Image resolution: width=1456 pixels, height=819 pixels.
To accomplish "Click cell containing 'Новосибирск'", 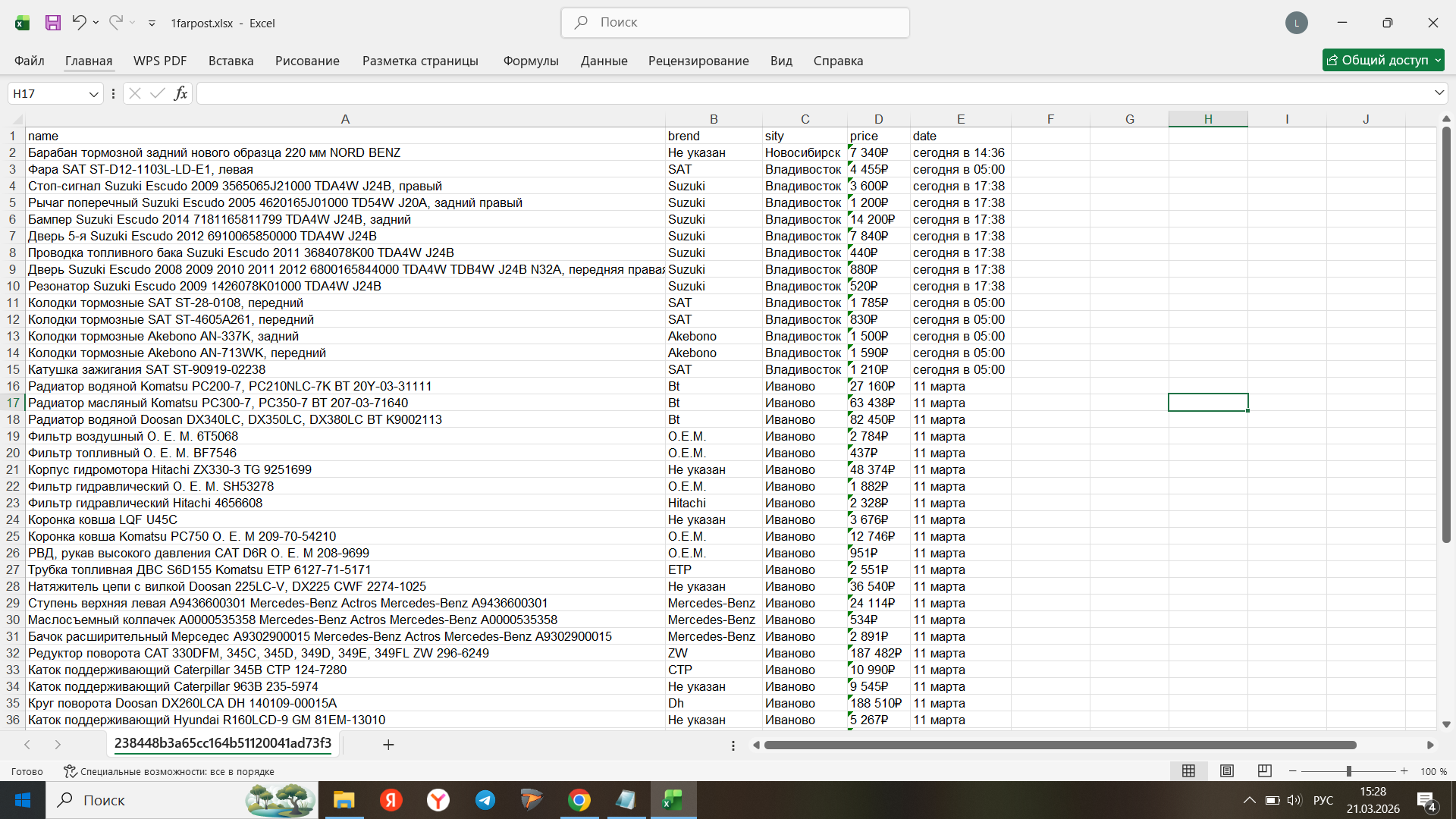I will pyautogui.click(x=803, y=152).
